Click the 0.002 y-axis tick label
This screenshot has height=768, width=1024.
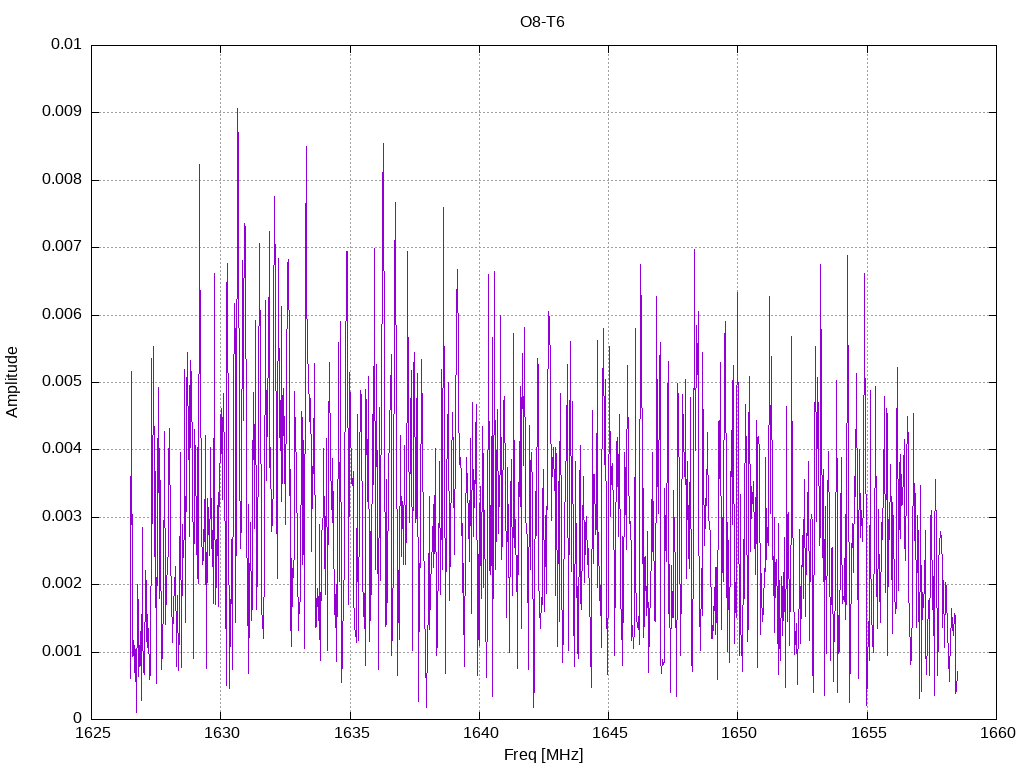[x=62, y=584]
